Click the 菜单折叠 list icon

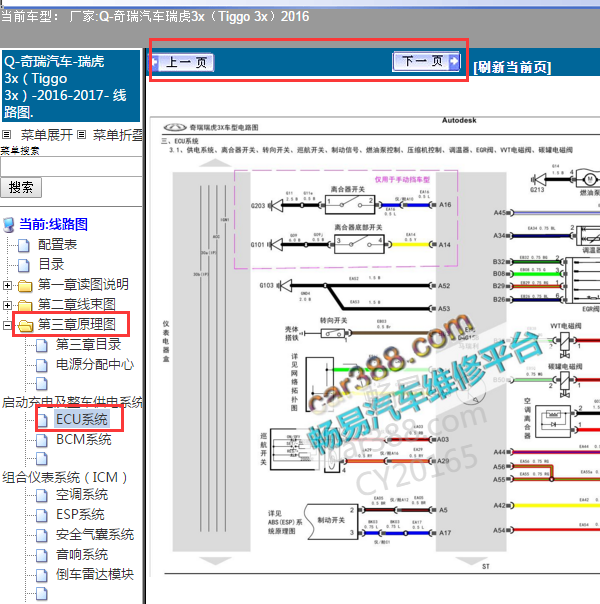81,135
